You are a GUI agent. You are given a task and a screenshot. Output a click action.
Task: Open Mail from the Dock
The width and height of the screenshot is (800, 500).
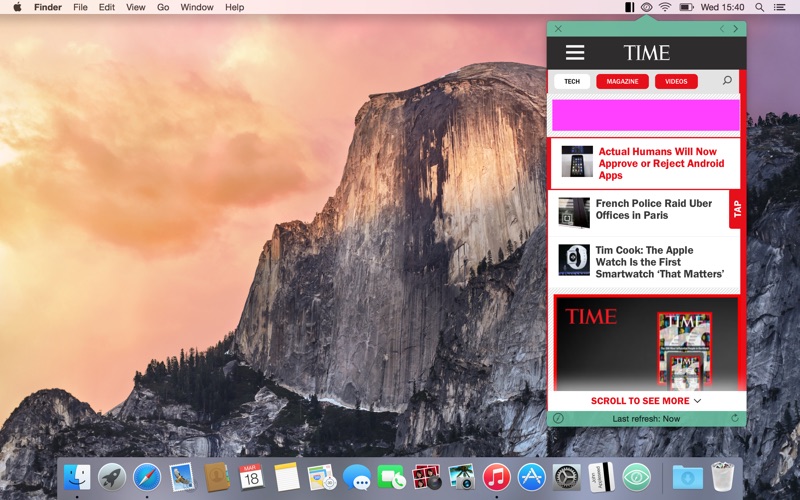pyautogui.click(x=182, y=478)
